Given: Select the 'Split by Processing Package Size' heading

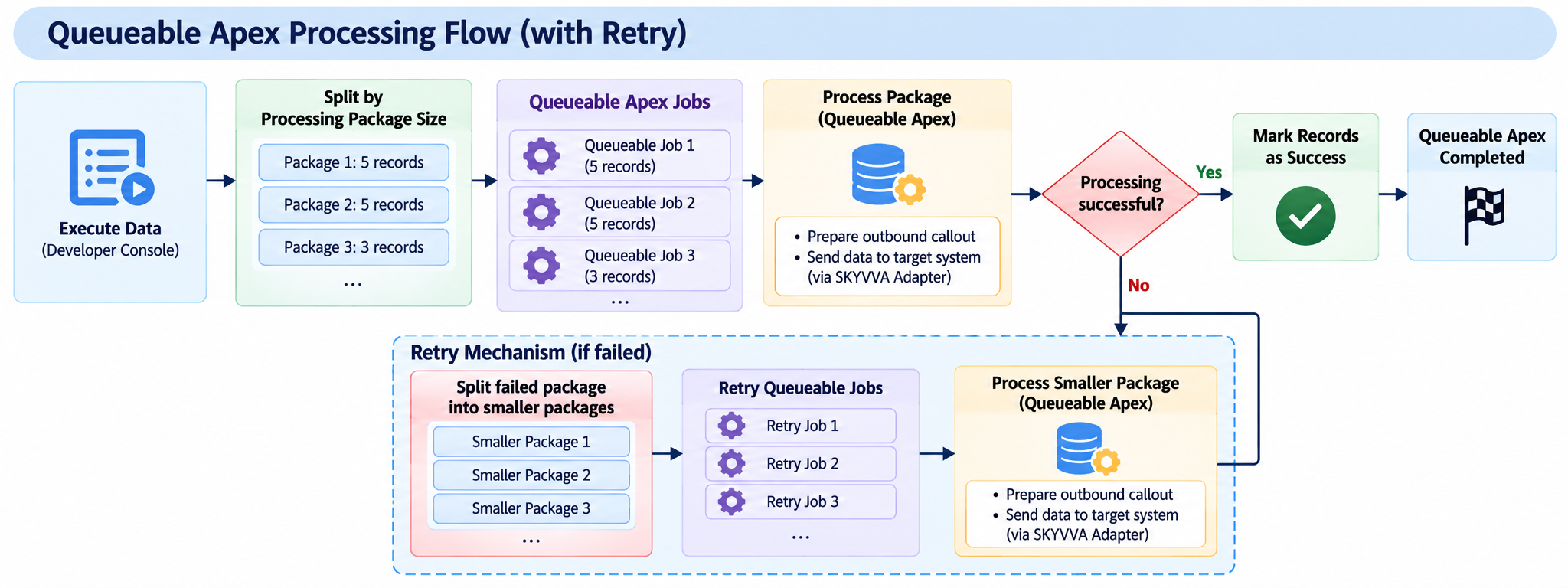Looking at the screenshot, I should click(x=354, y=108).
